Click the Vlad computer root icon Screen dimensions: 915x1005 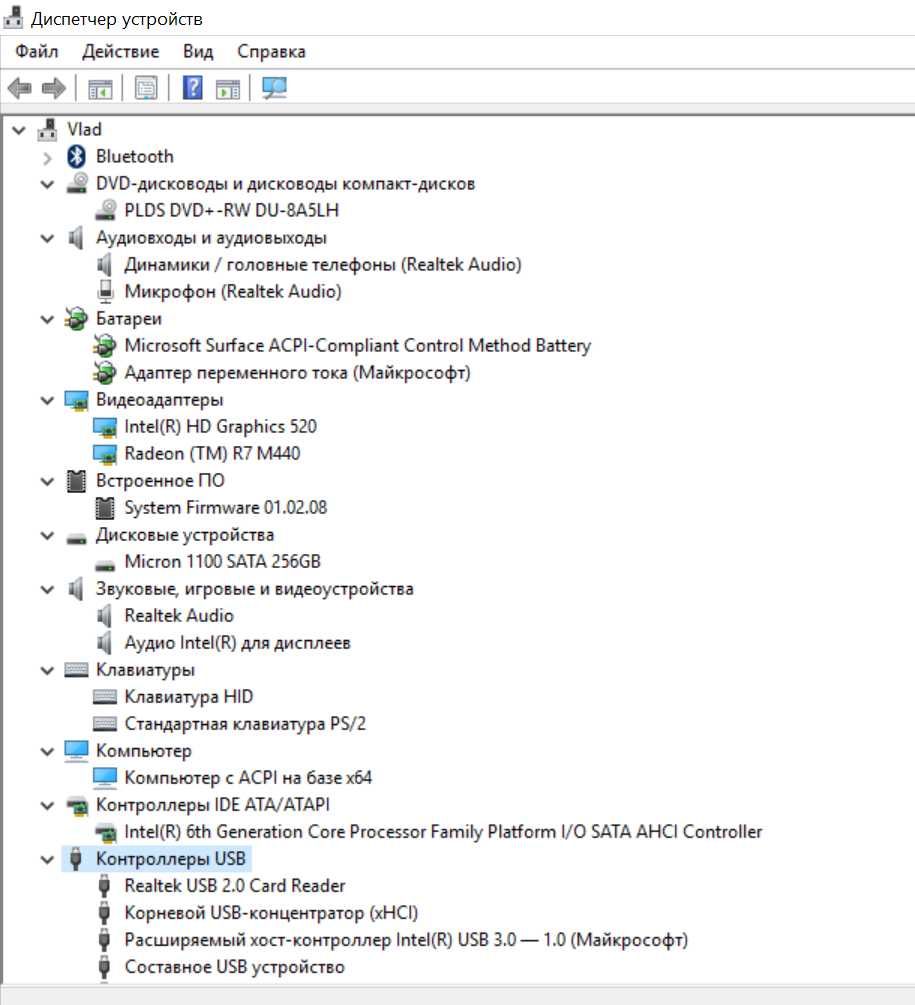tap(47, 129)
